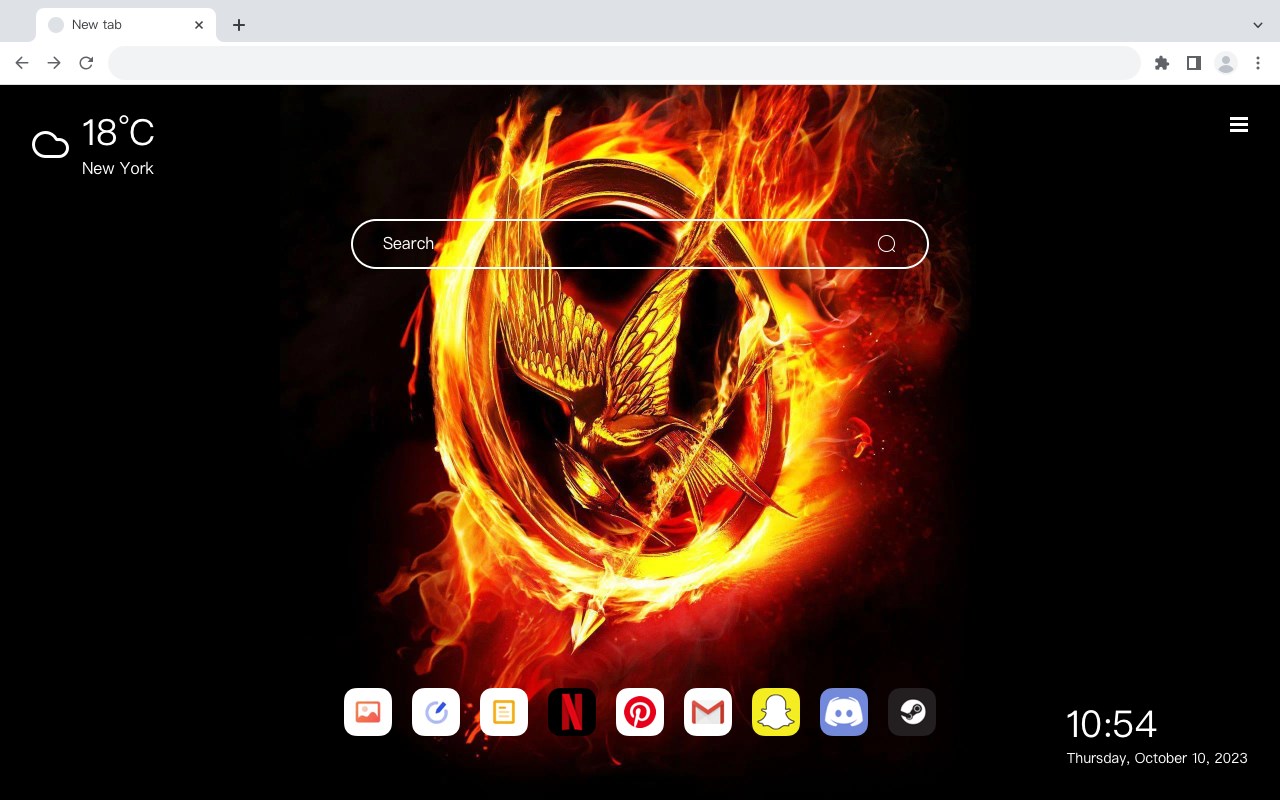This screenshot has width=1280, height=800.
Task: Expand the tab search dropdown arrow
Action: (1258, 25)
